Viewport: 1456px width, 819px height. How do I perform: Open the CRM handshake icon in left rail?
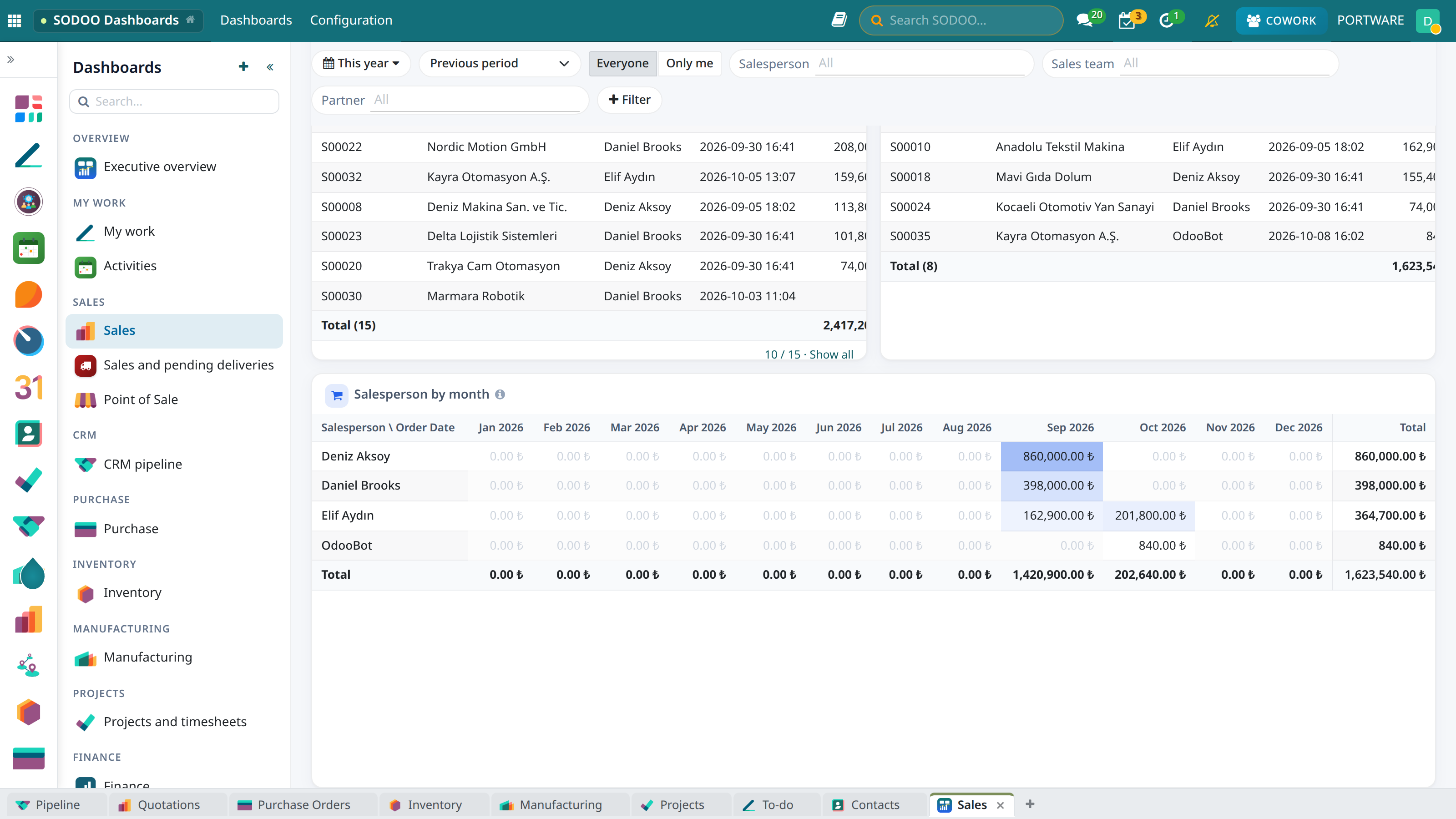28,526
